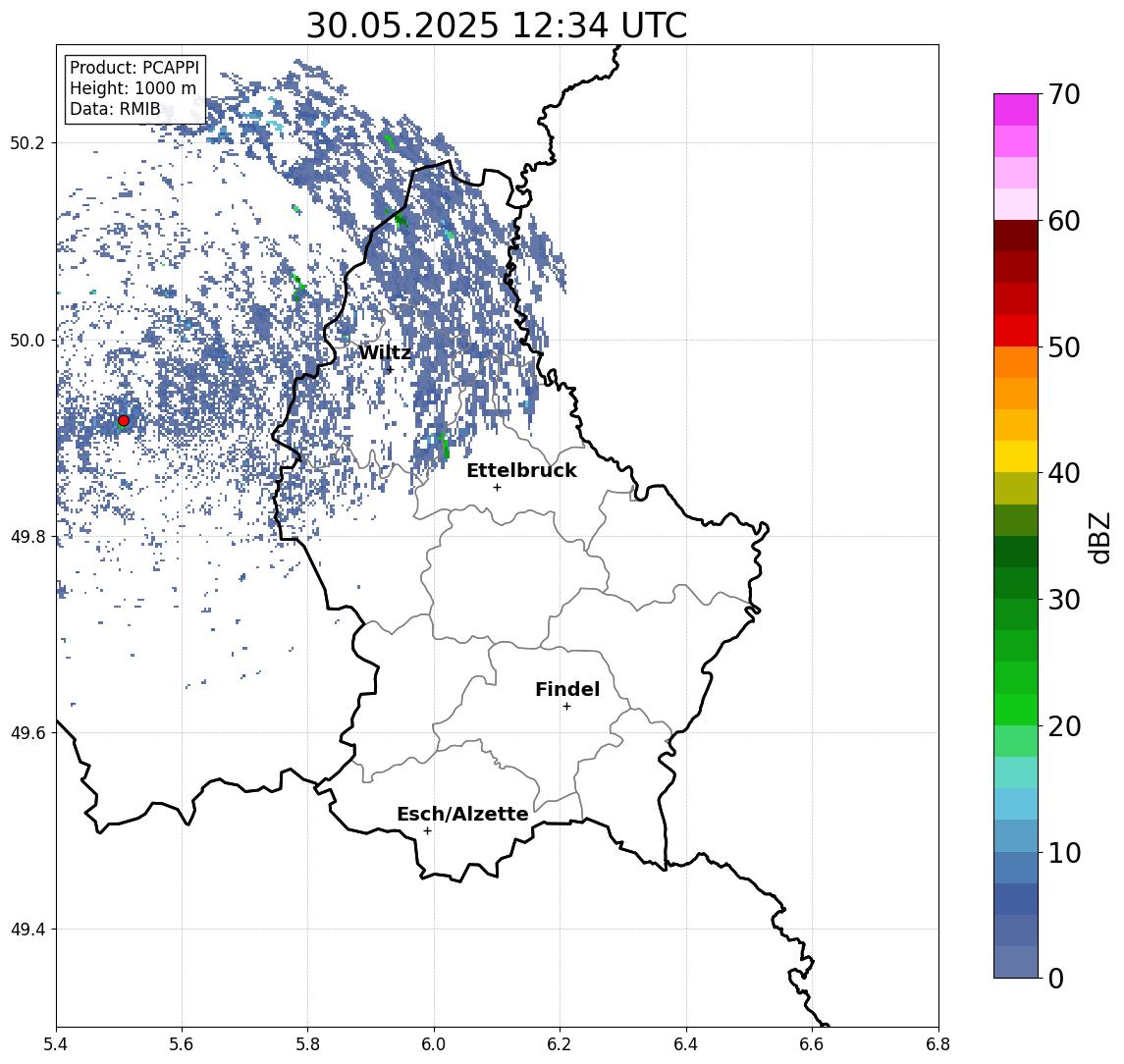Click the Esch/Alzette label
This screenshot has height=1064, width=1124.
click(462, 815)
